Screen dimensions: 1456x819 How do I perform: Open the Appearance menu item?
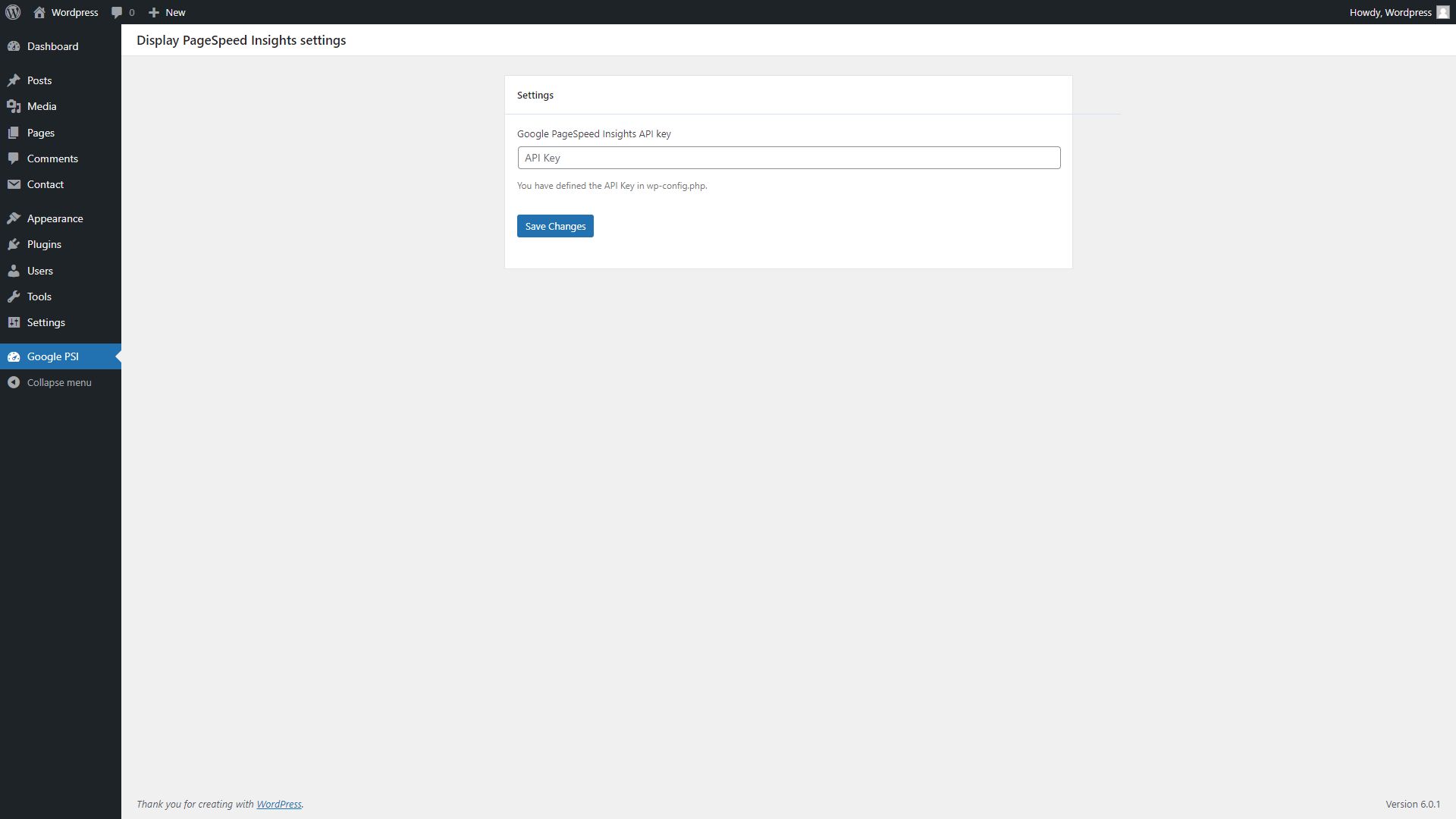(61, 218)
